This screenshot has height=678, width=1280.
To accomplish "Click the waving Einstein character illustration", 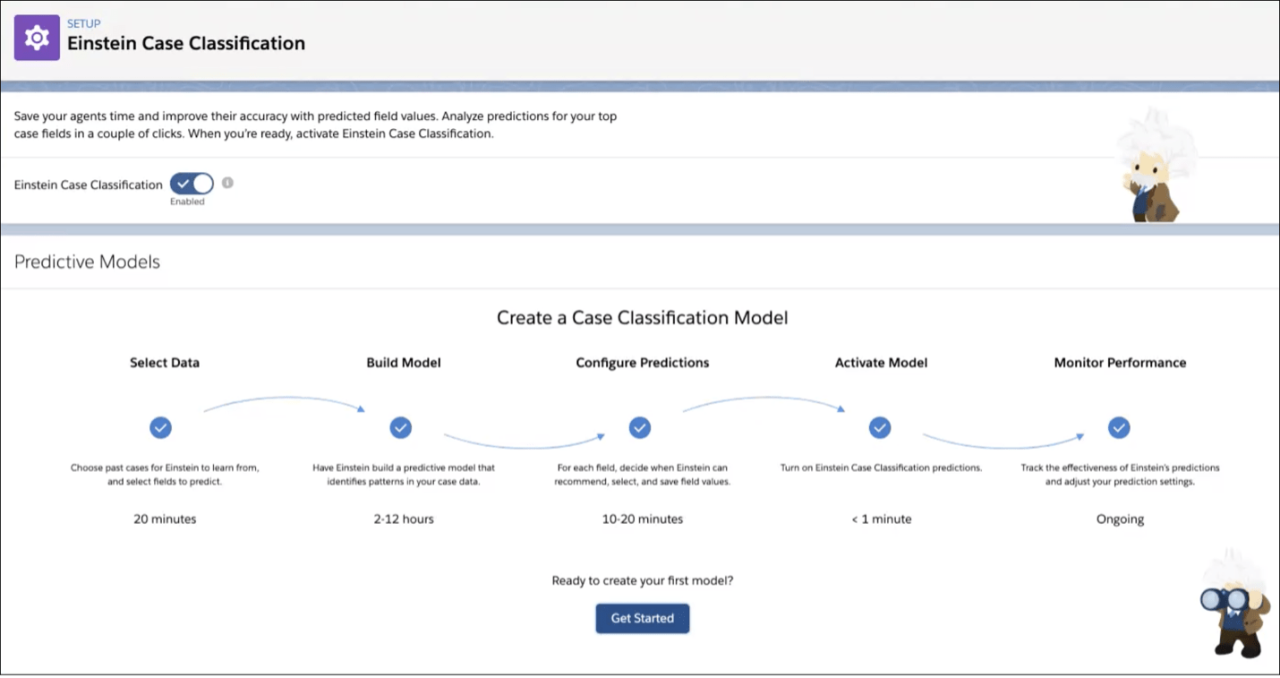I will pyautogui.click(x=1155, y=165).
